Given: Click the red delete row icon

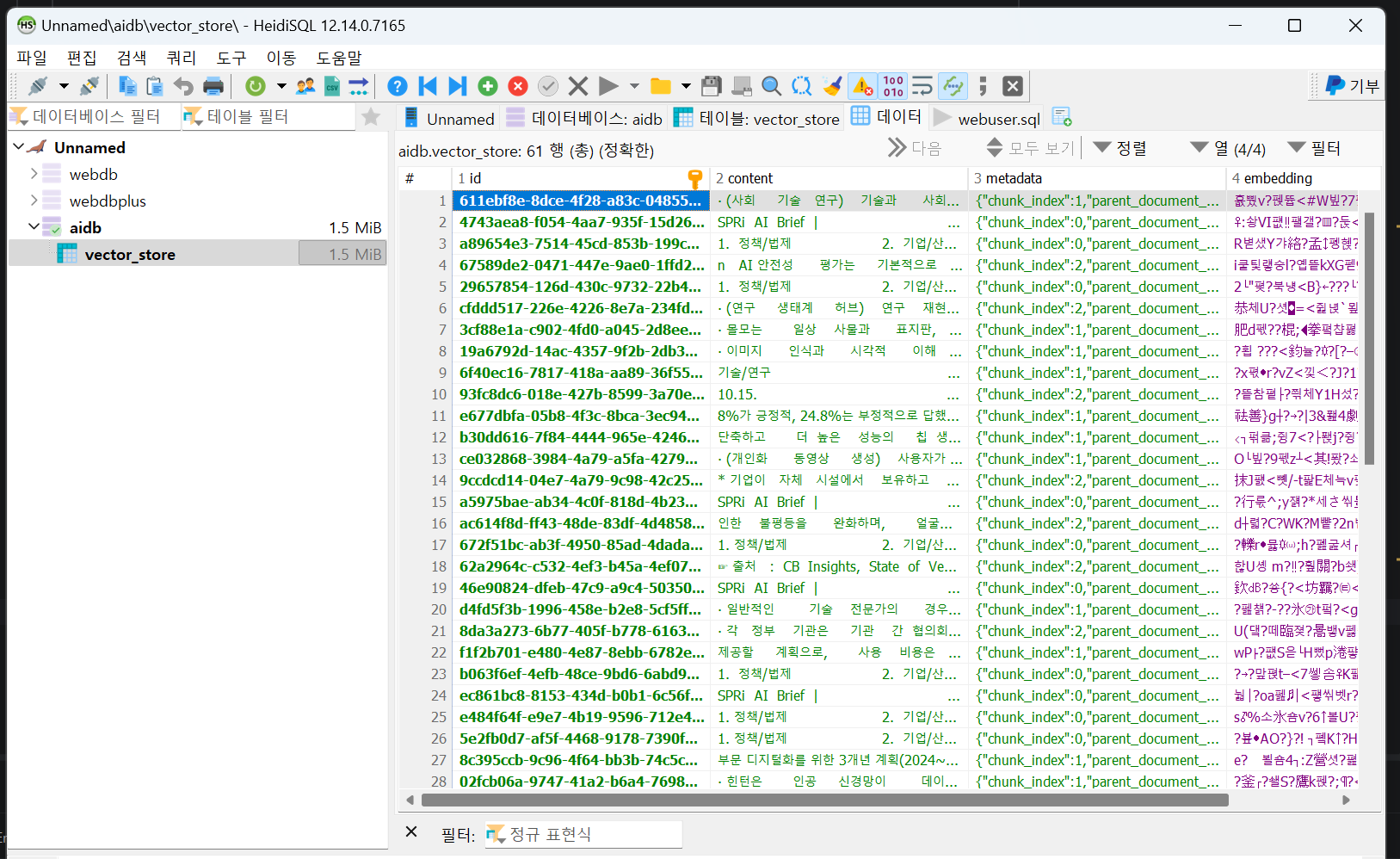Looking at the screenshot, I should (518, 86).
